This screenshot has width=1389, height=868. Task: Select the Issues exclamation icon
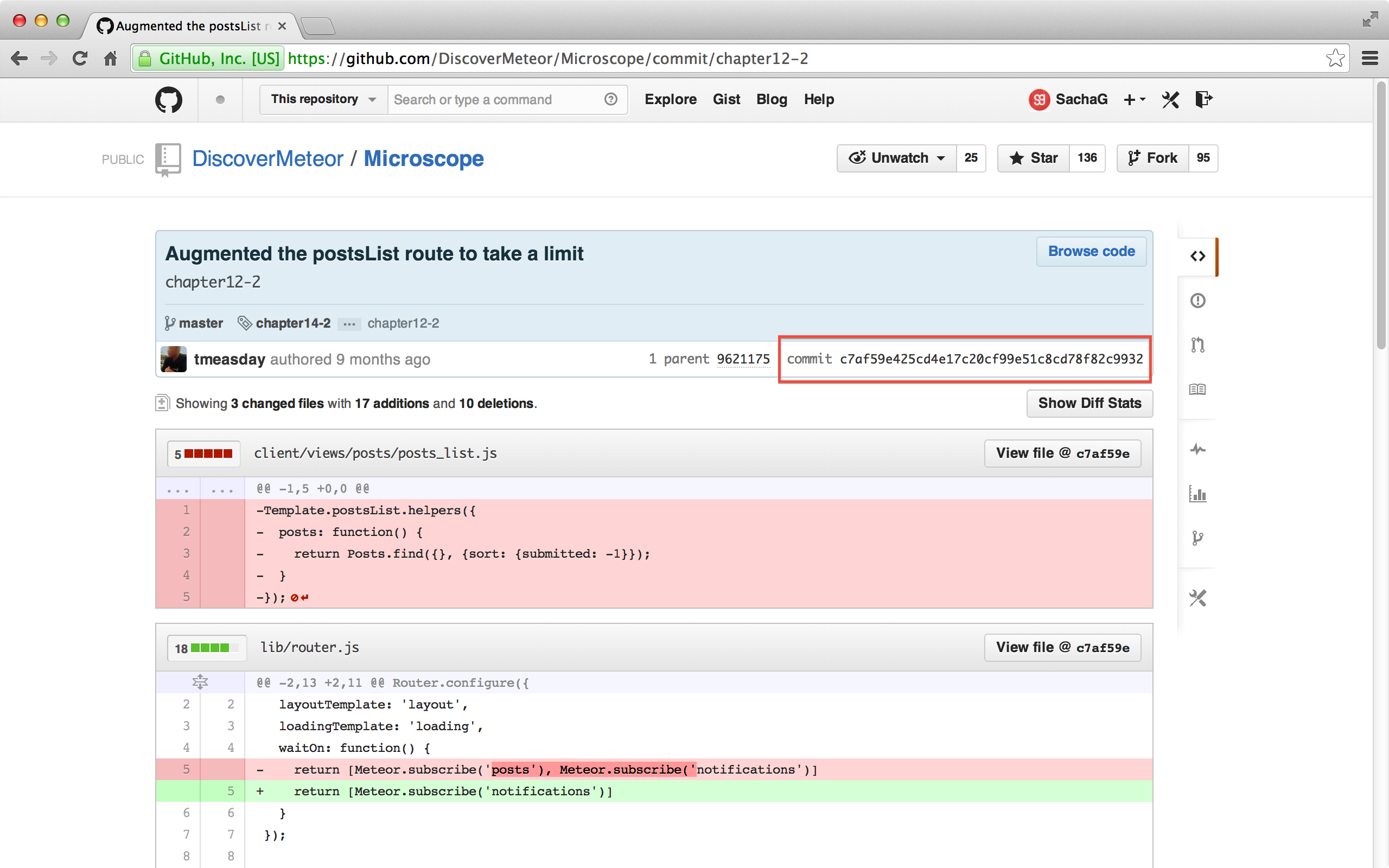(1198, 300)
